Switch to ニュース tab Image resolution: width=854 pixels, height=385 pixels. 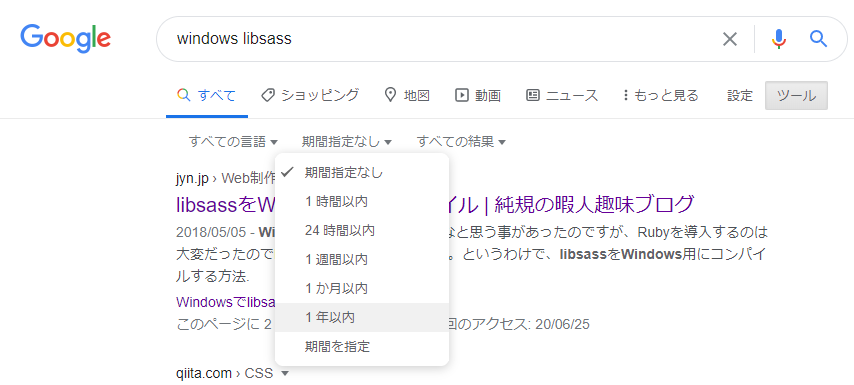pos(562,96)
